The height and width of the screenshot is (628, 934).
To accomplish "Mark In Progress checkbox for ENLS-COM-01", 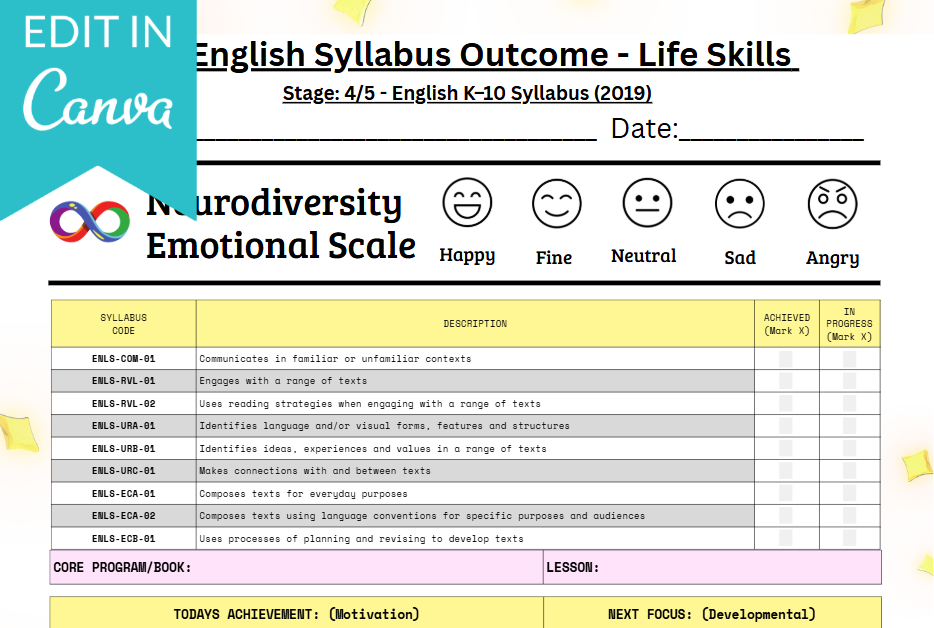I will (x=849, y=359).
